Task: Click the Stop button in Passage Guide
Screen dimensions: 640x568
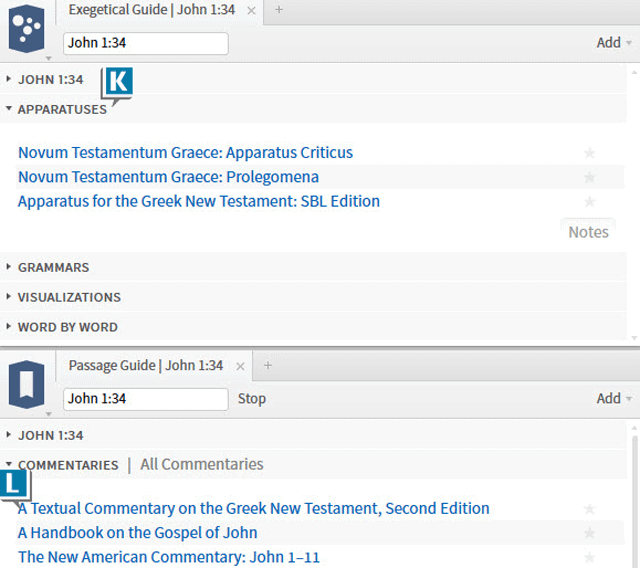Action: coord(252,399)
